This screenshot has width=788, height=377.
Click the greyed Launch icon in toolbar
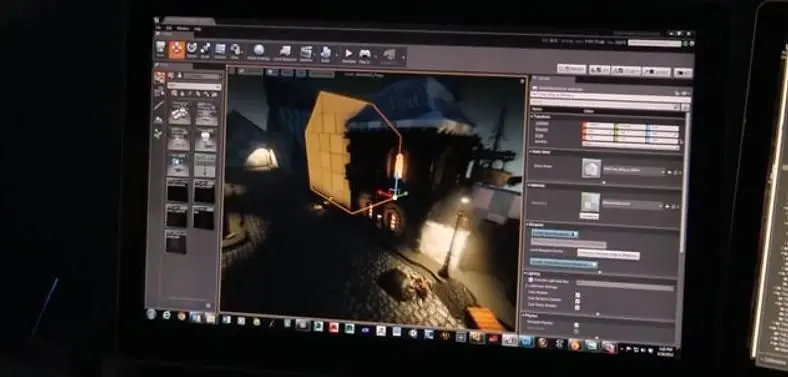389,55
